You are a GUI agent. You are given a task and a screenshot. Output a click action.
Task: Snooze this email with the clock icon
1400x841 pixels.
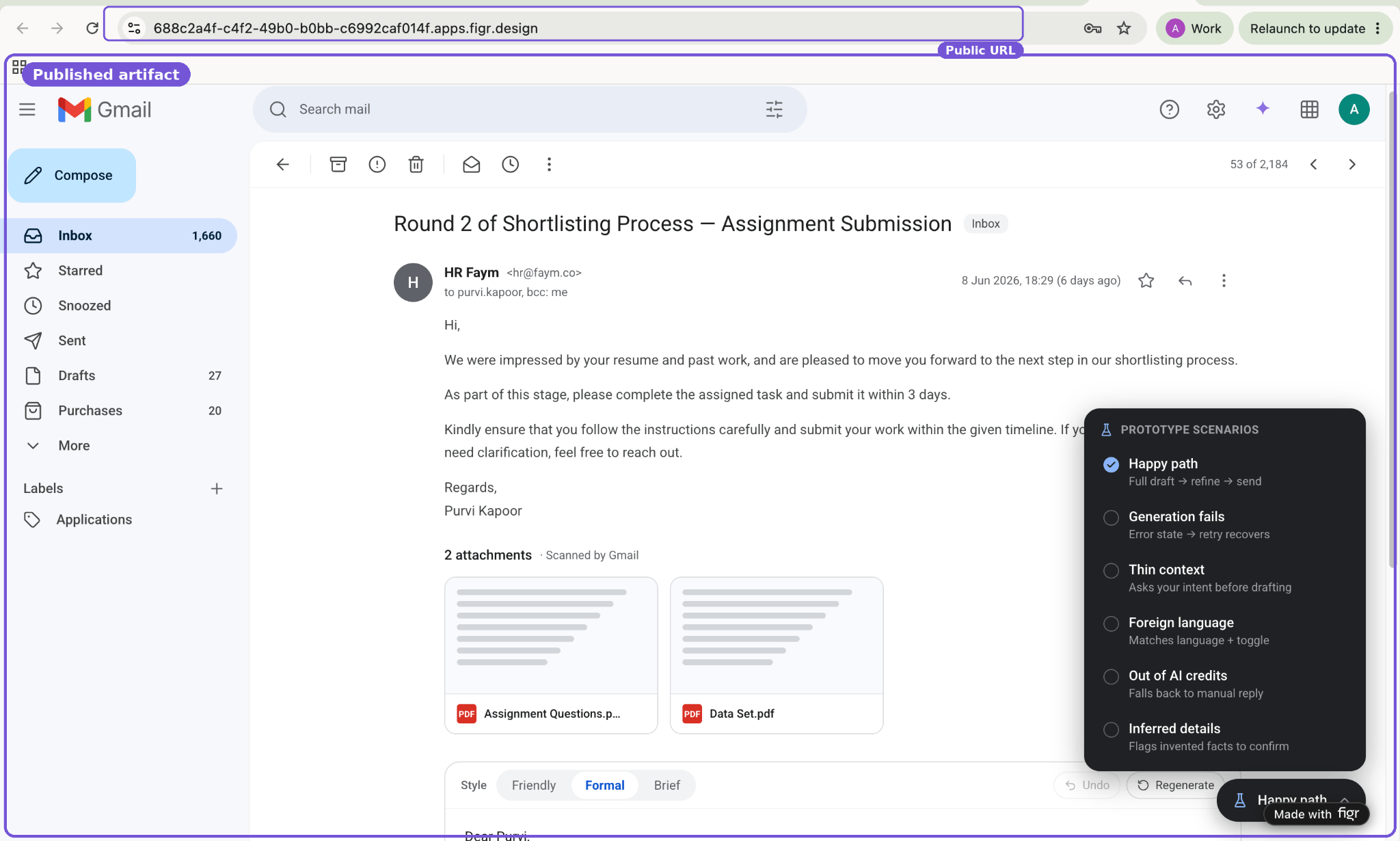click(511, 164)
